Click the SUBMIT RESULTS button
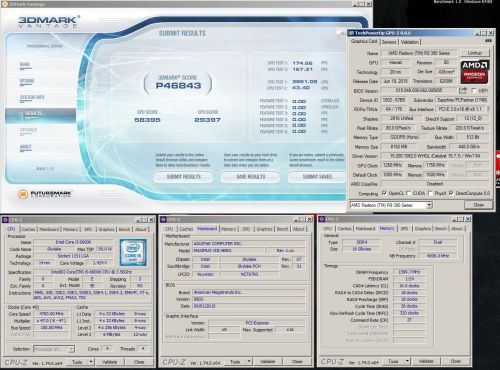The image size is (500, 370). coord(183,177)
